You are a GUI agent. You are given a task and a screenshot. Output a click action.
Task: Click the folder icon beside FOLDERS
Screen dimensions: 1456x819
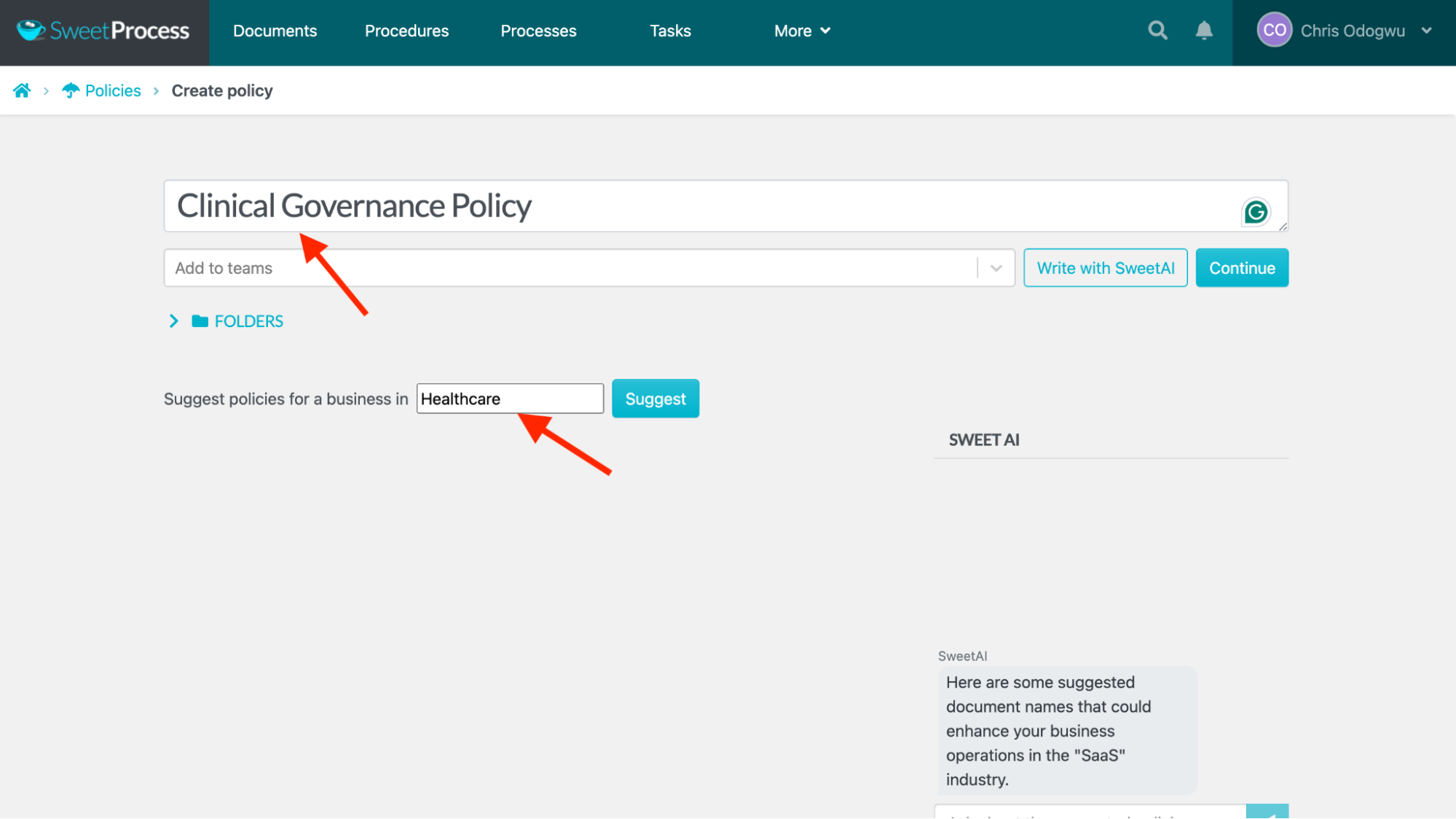pyautogui.click(x=198, y=321)
